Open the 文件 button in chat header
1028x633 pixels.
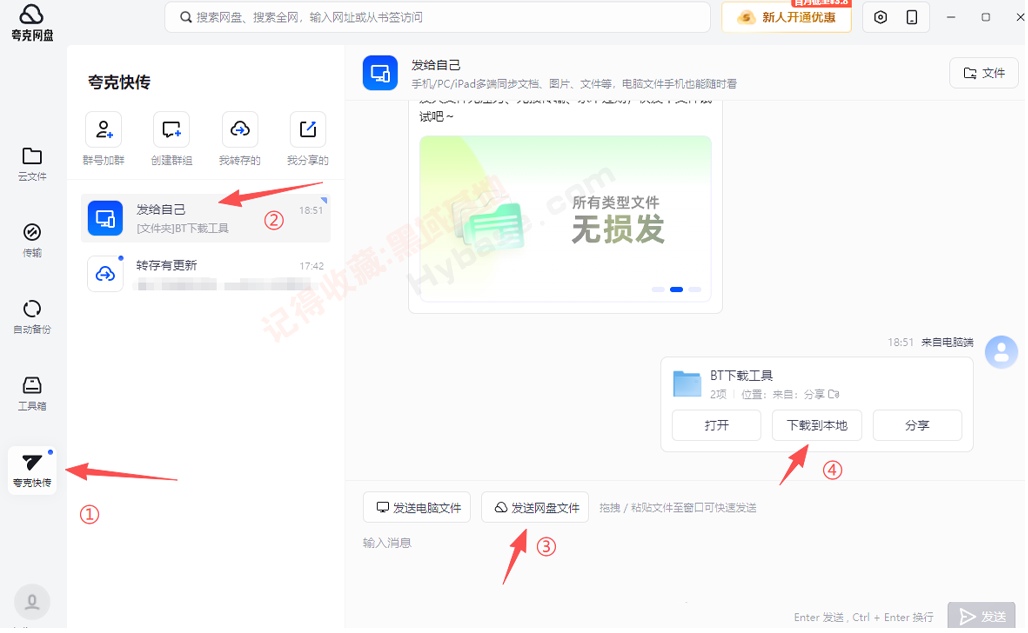[983, 73]
